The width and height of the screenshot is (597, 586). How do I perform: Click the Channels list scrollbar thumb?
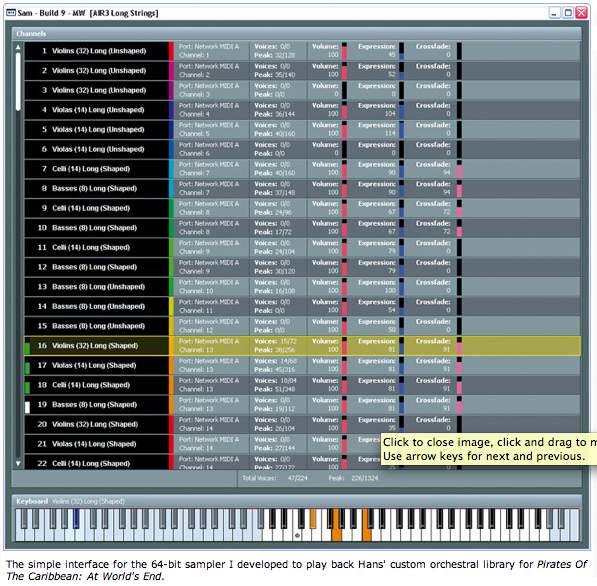tap(18, 81)
